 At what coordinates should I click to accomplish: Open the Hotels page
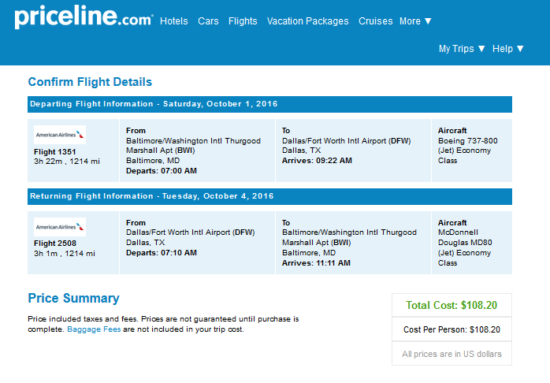174,21
